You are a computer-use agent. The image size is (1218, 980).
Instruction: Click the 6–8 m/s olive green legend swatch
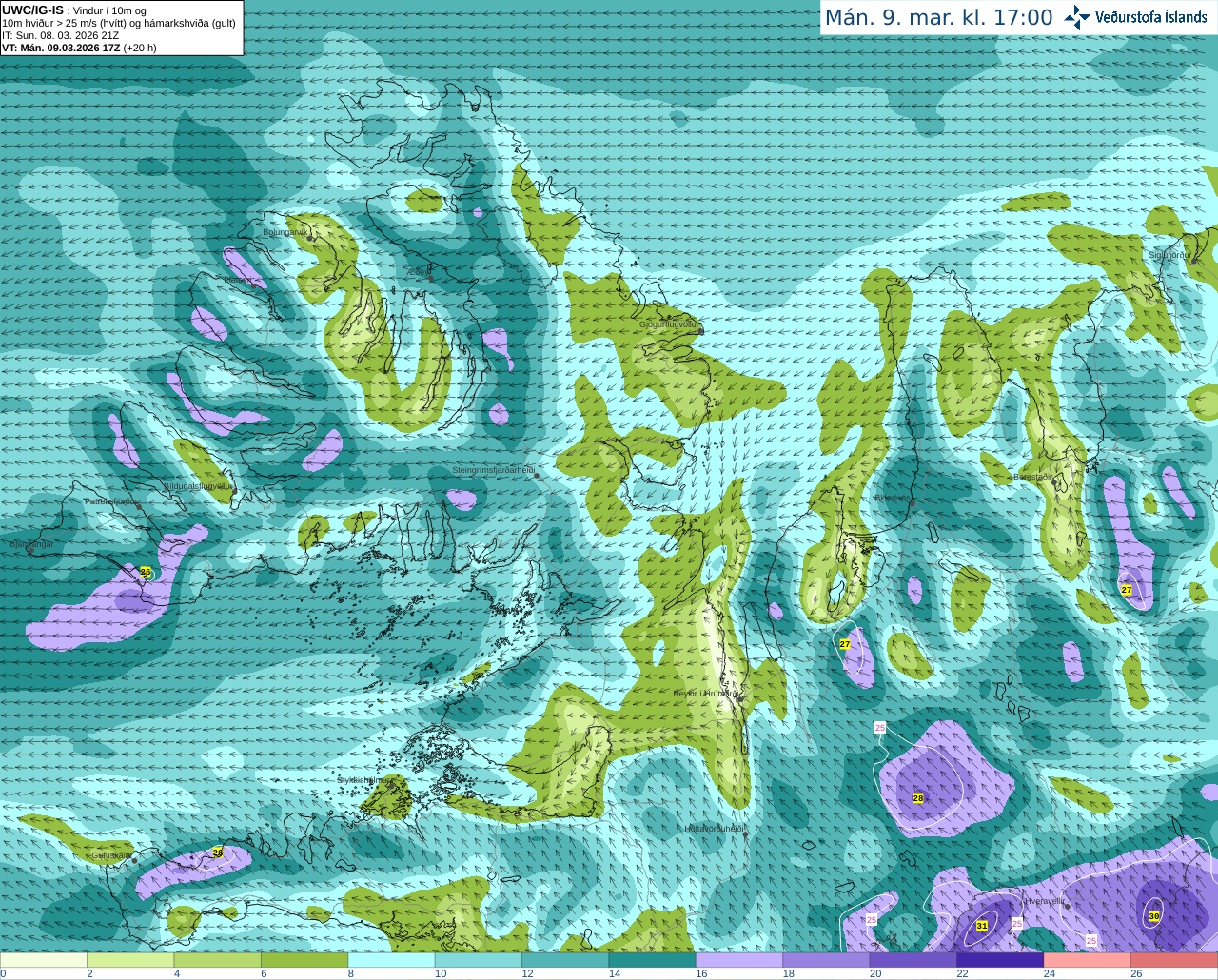point(304,960)
